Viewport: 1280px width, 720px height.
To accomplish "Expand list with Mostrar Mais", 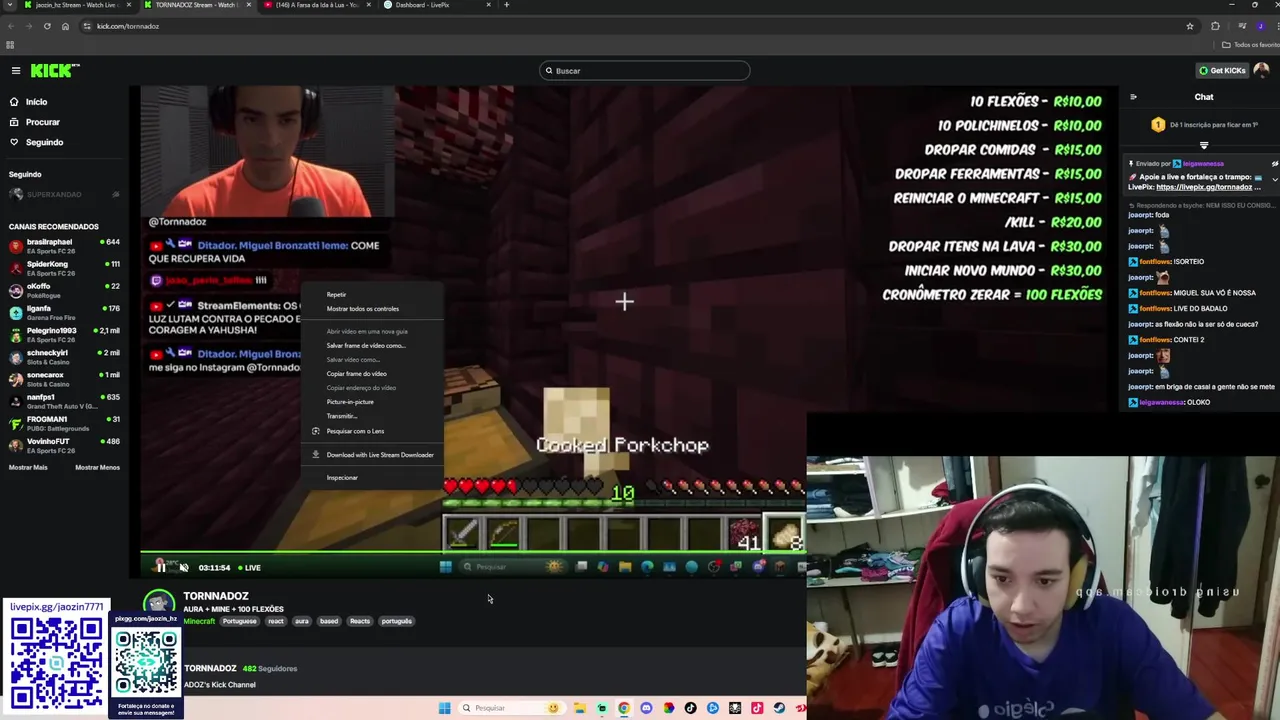I will pyautogui.click(x=28, y=467).
